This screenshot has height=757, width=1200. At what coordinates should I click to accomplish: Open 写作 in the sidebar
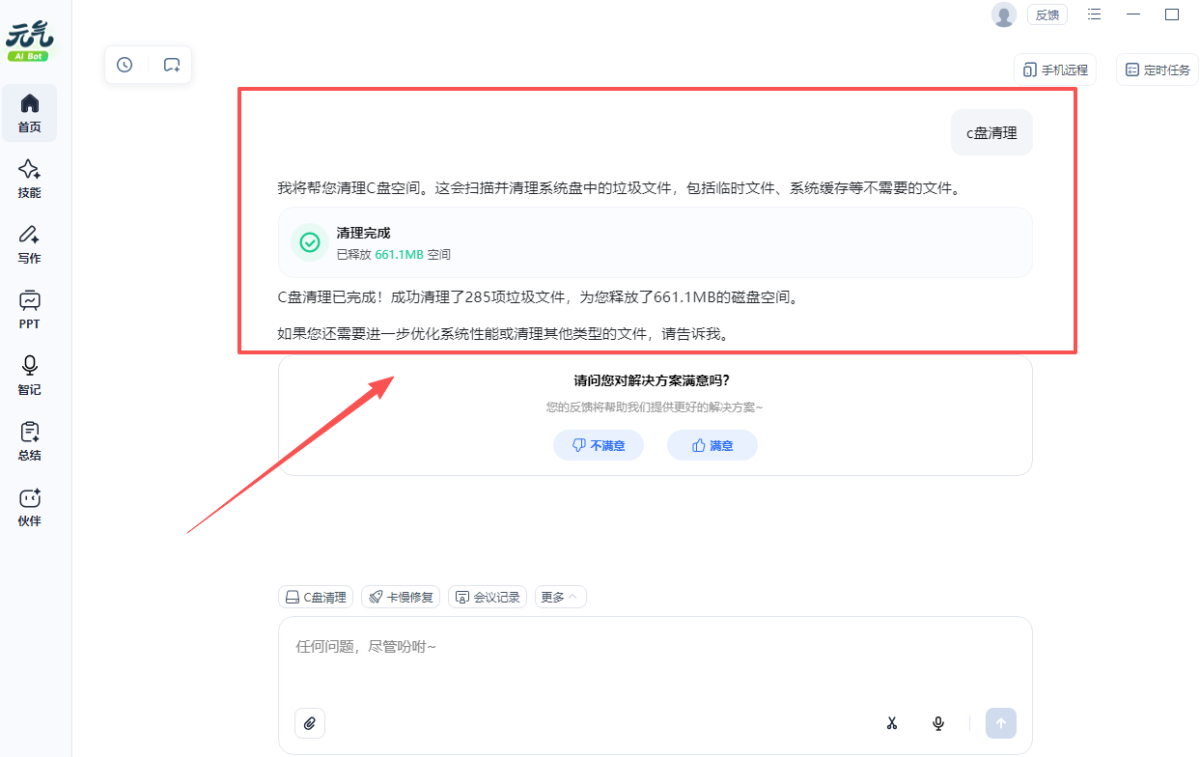point(30,244)
